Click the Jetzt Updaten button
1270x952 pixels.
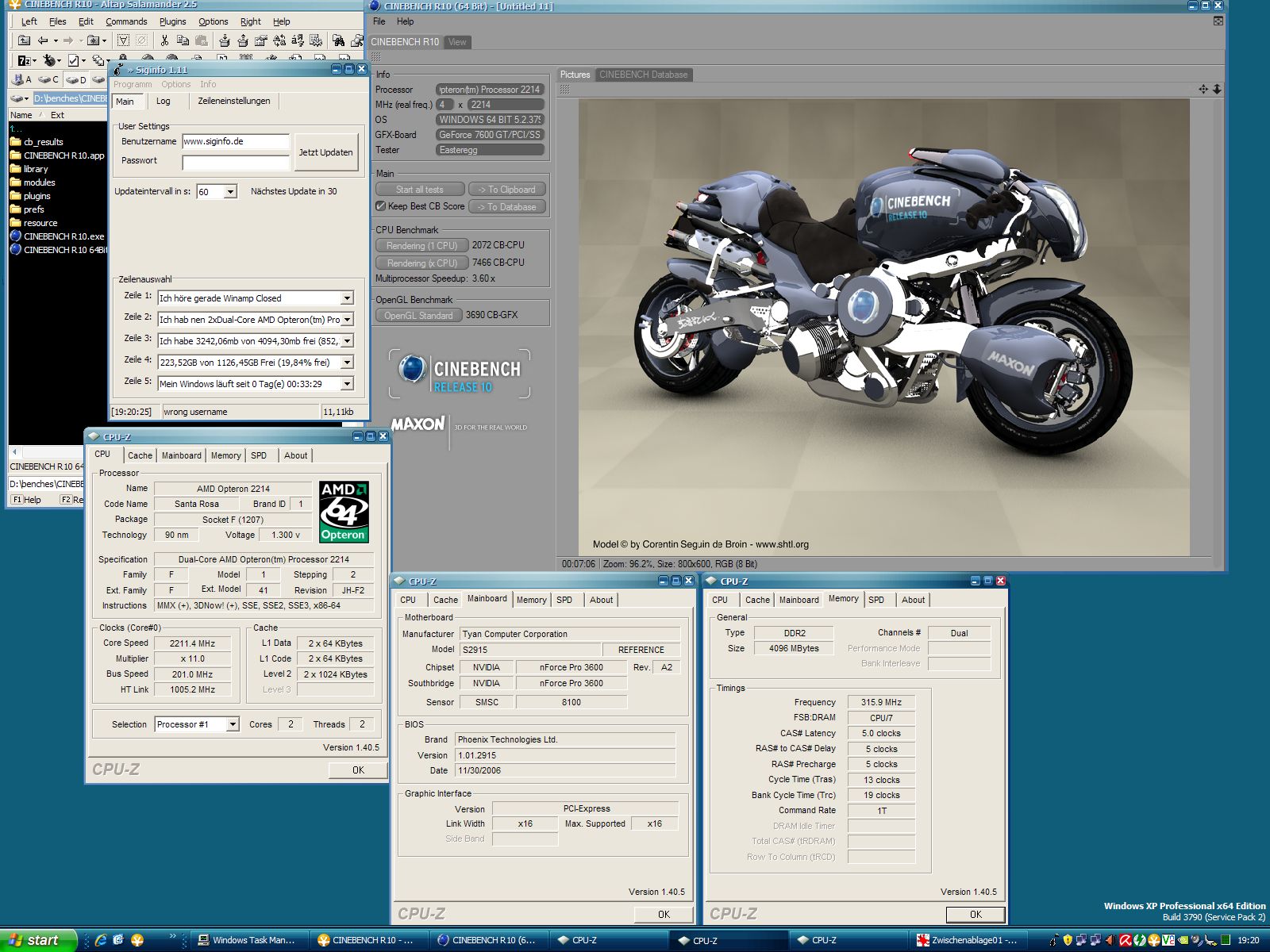[x=325, y=152]
